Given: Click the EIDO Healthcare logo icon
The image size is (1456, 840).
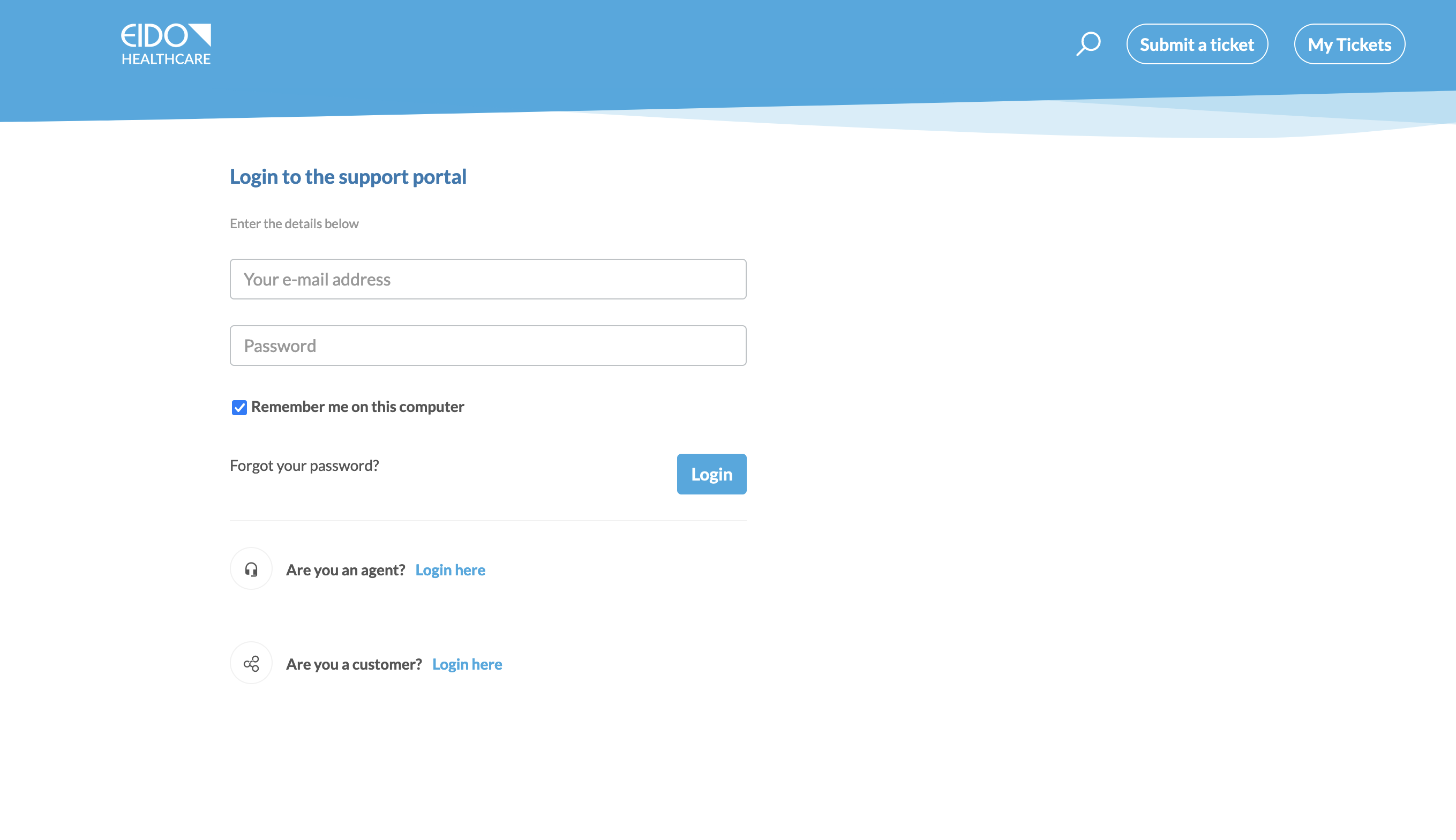Looking at the screenshot, I should pos(166,43).
